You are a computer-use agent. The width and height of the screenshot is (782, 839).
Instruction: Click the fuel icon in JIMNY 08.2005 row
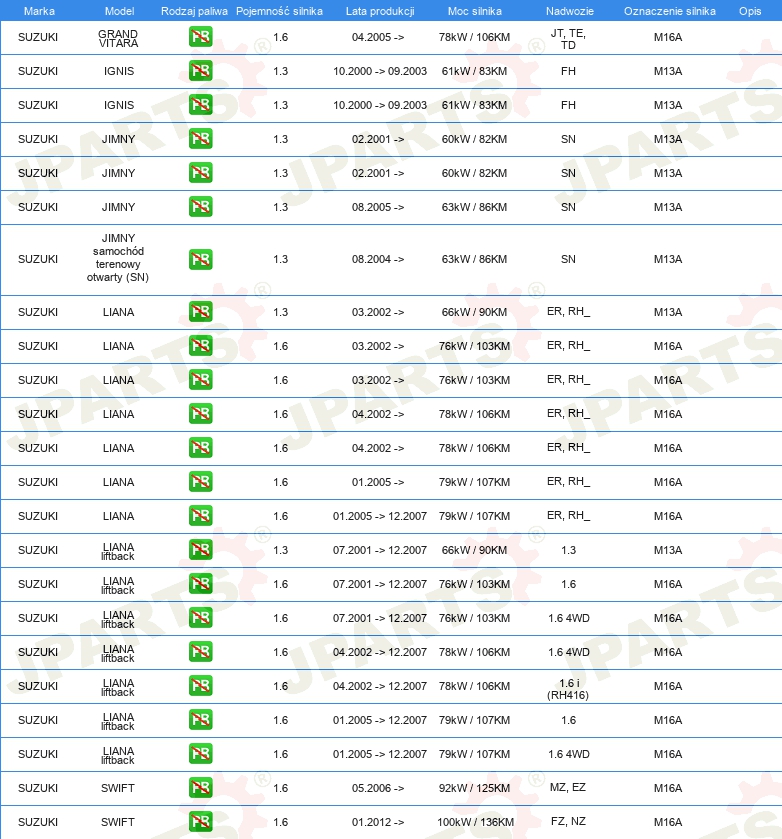(x=201, y=207)
